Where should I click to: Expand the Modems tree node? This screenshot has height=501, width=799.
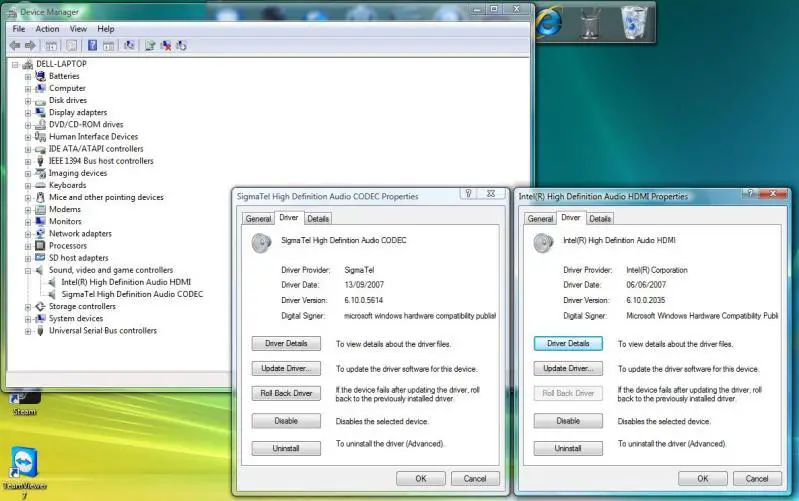28,210
